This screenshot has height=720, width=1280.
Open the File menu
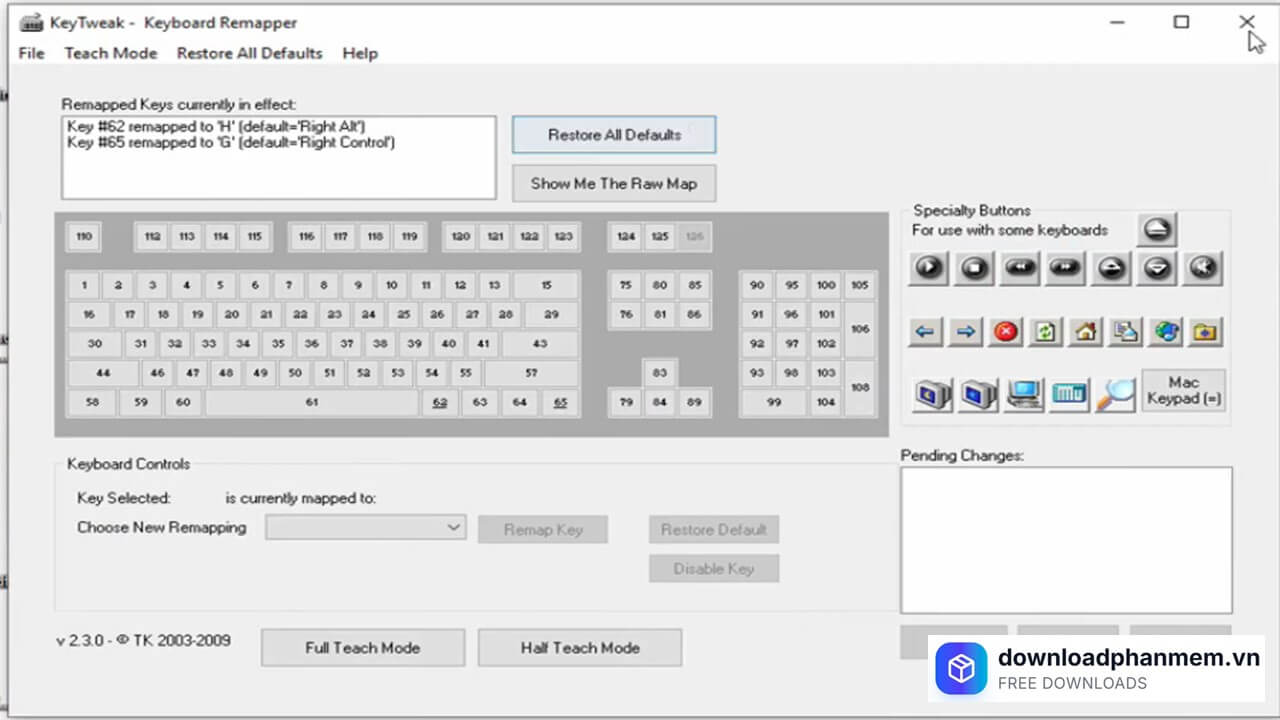click(32, 53)
